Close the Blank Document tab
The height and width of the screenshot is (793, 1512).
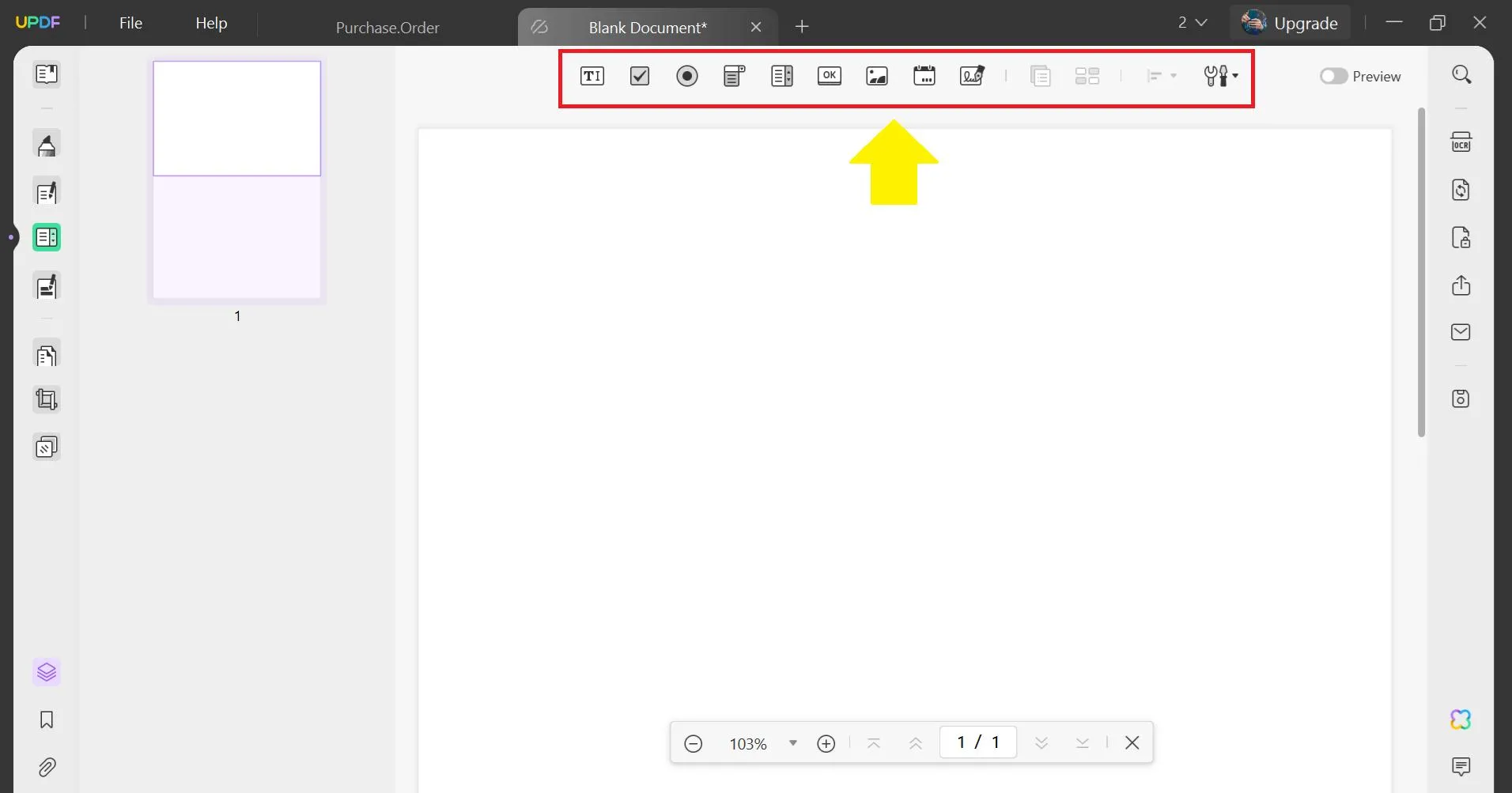tap(756, 27)
